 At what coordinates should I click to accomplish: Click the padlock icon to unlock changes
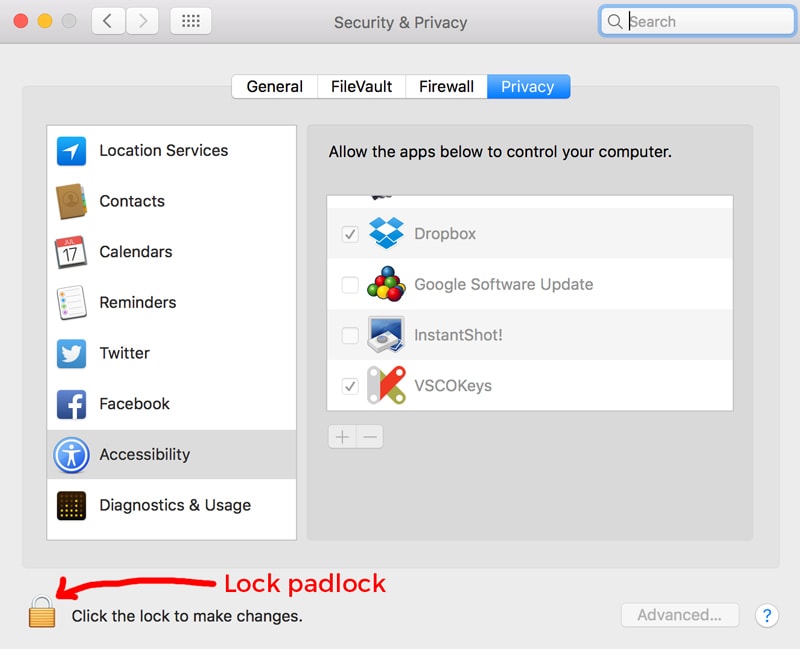tap(42, 612)
